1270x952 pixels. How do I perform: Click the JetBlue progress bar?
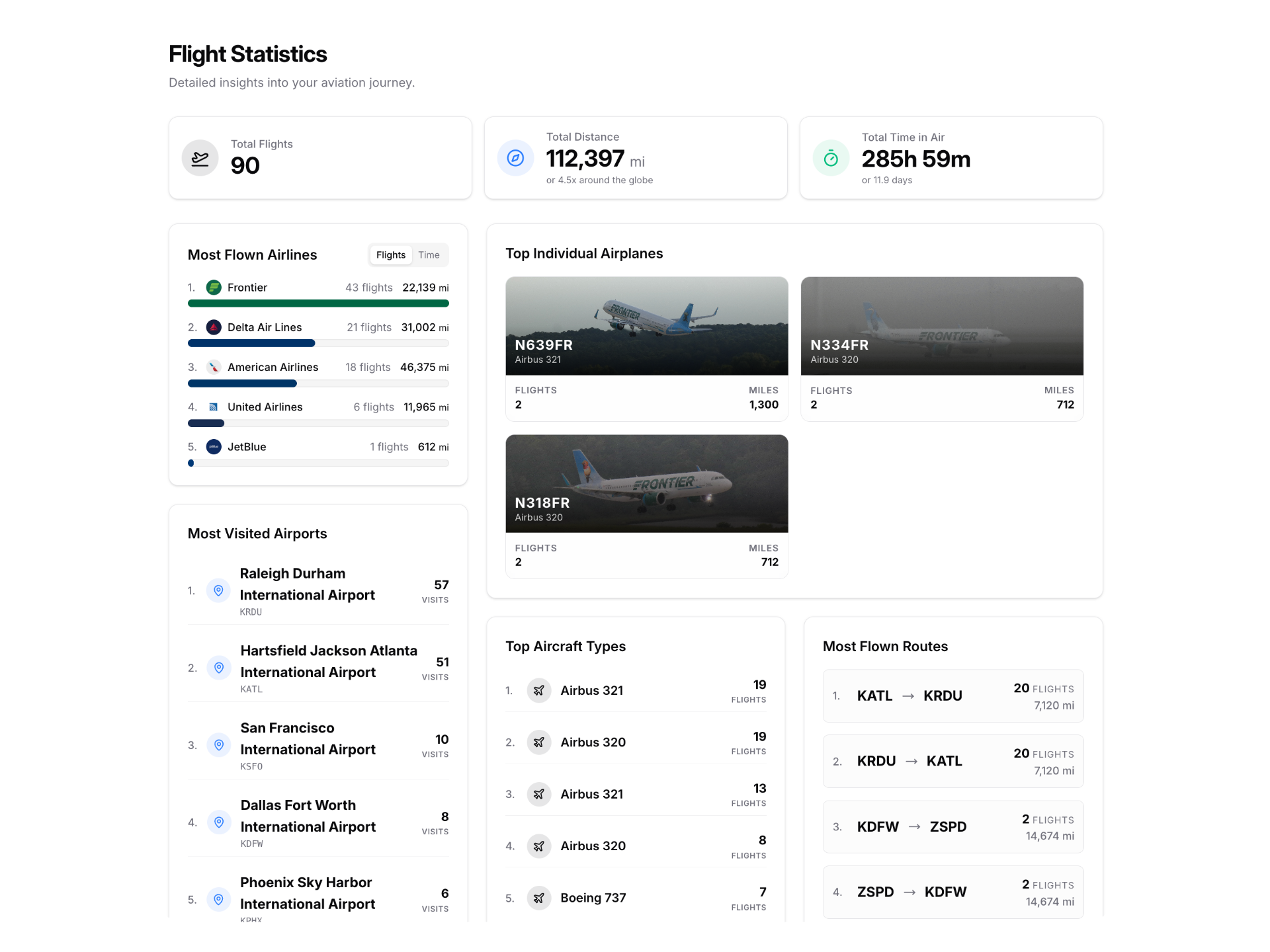pyautogui.click(x=318, y=463)
